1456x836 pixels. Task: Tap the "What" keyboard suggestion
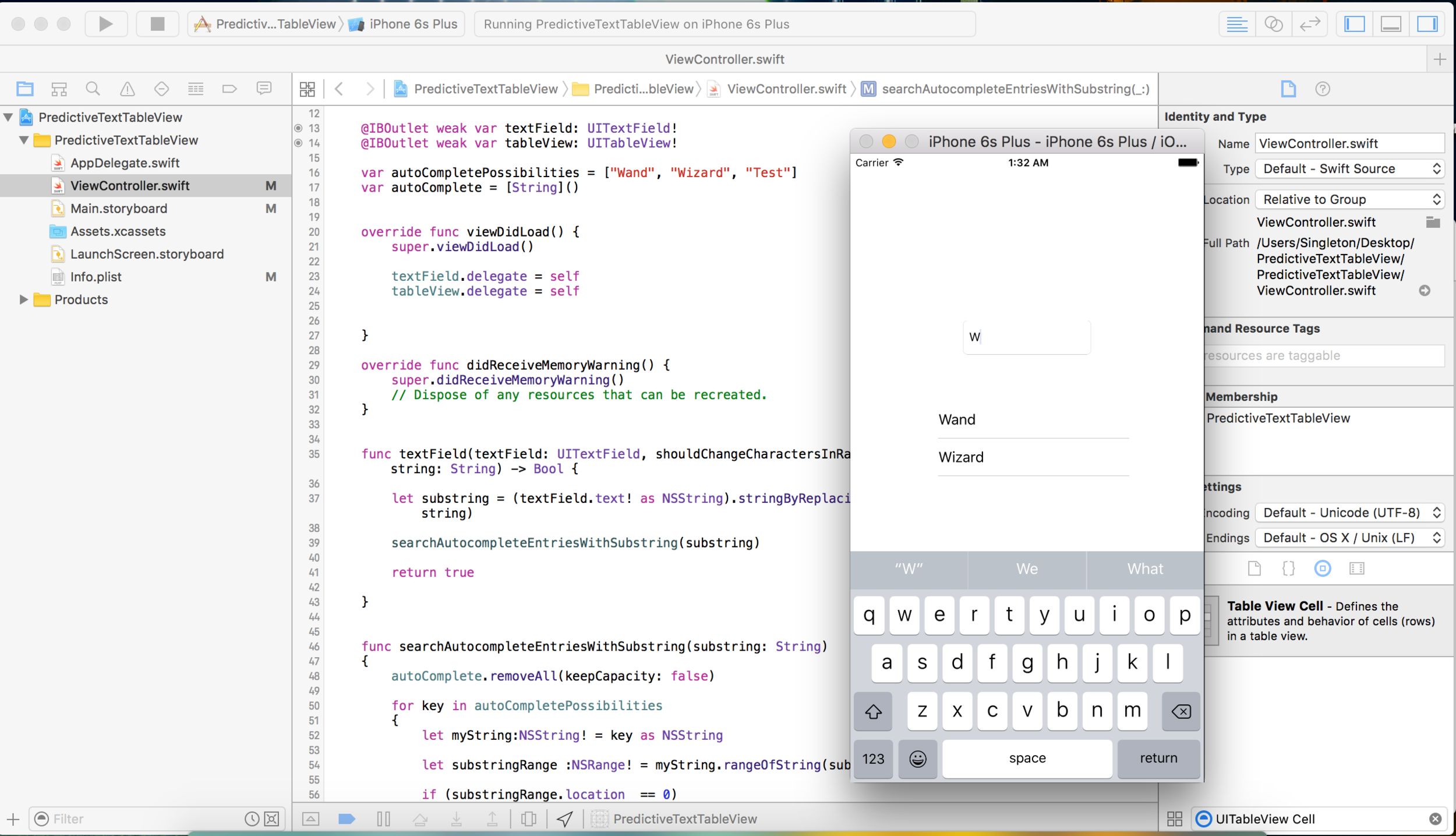[x=1145, y=569]
